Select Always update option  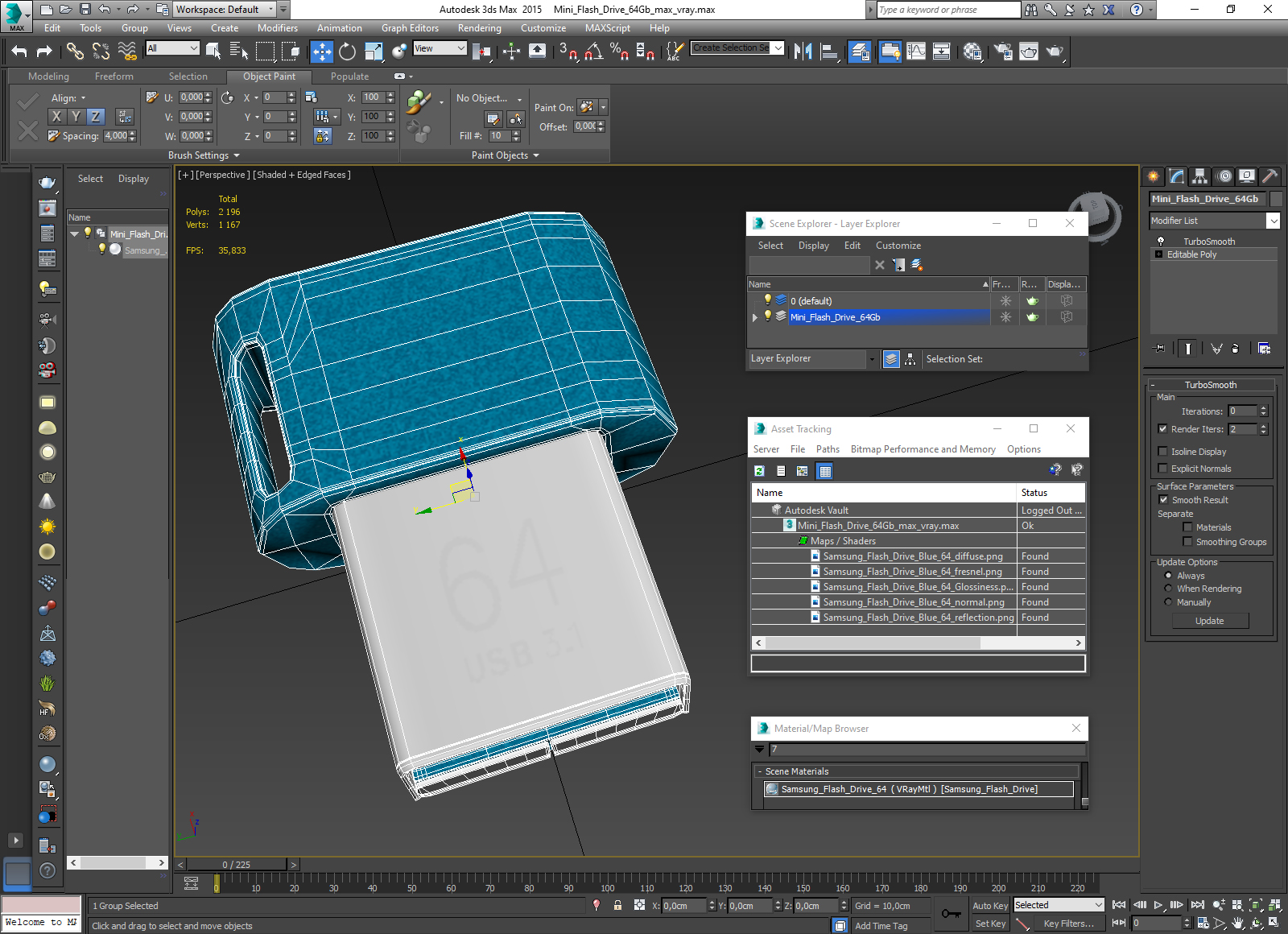click(1168, 576)
